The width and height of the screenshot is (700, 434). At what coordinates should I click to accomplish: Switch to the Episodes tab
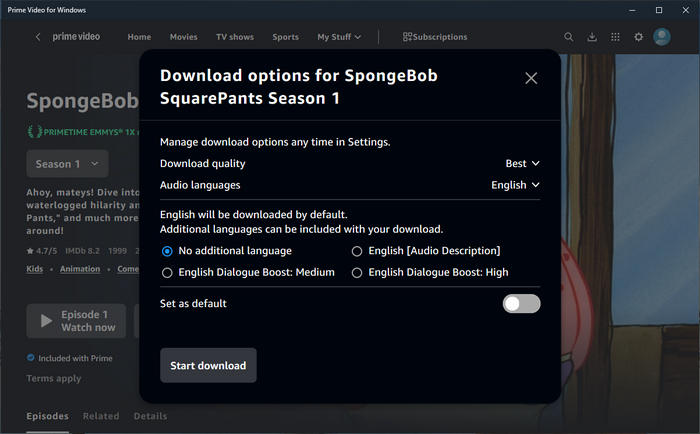click(47, 416)
